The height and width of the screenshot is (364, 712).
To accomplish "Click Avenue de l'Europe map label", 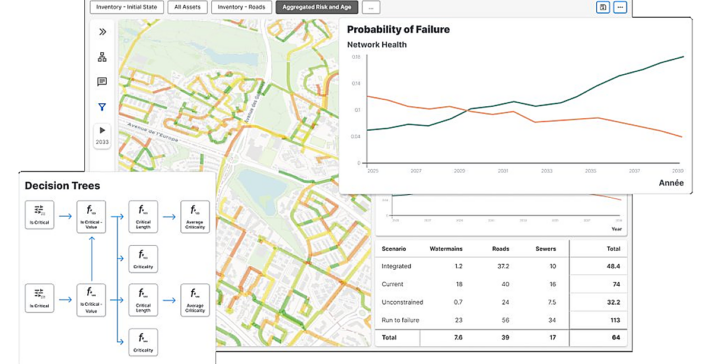I will pyautogui.click(x=153, y=132).
